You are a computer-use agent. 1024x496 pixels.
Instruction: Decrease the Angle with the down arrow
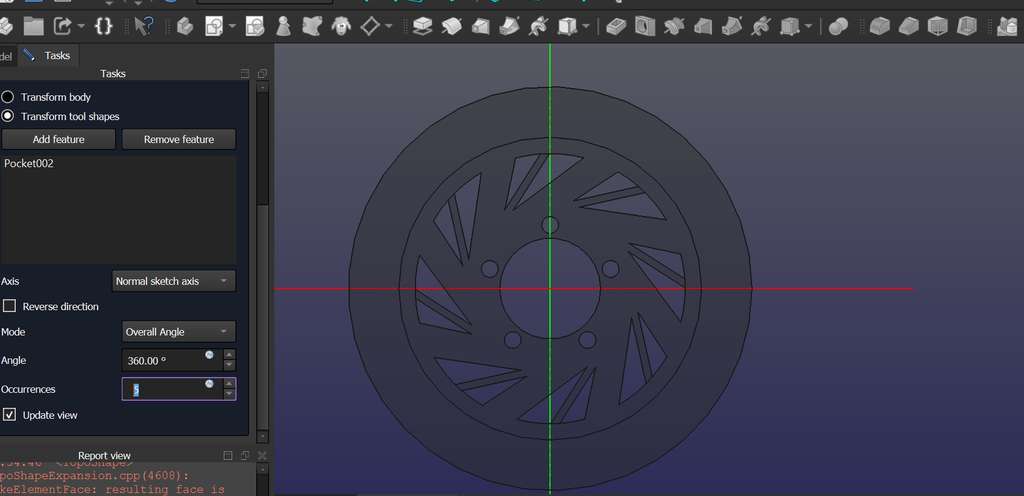229,365
